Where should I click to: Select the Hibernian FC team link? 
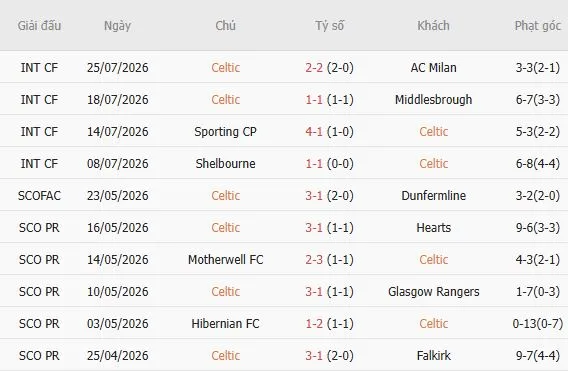225,324
